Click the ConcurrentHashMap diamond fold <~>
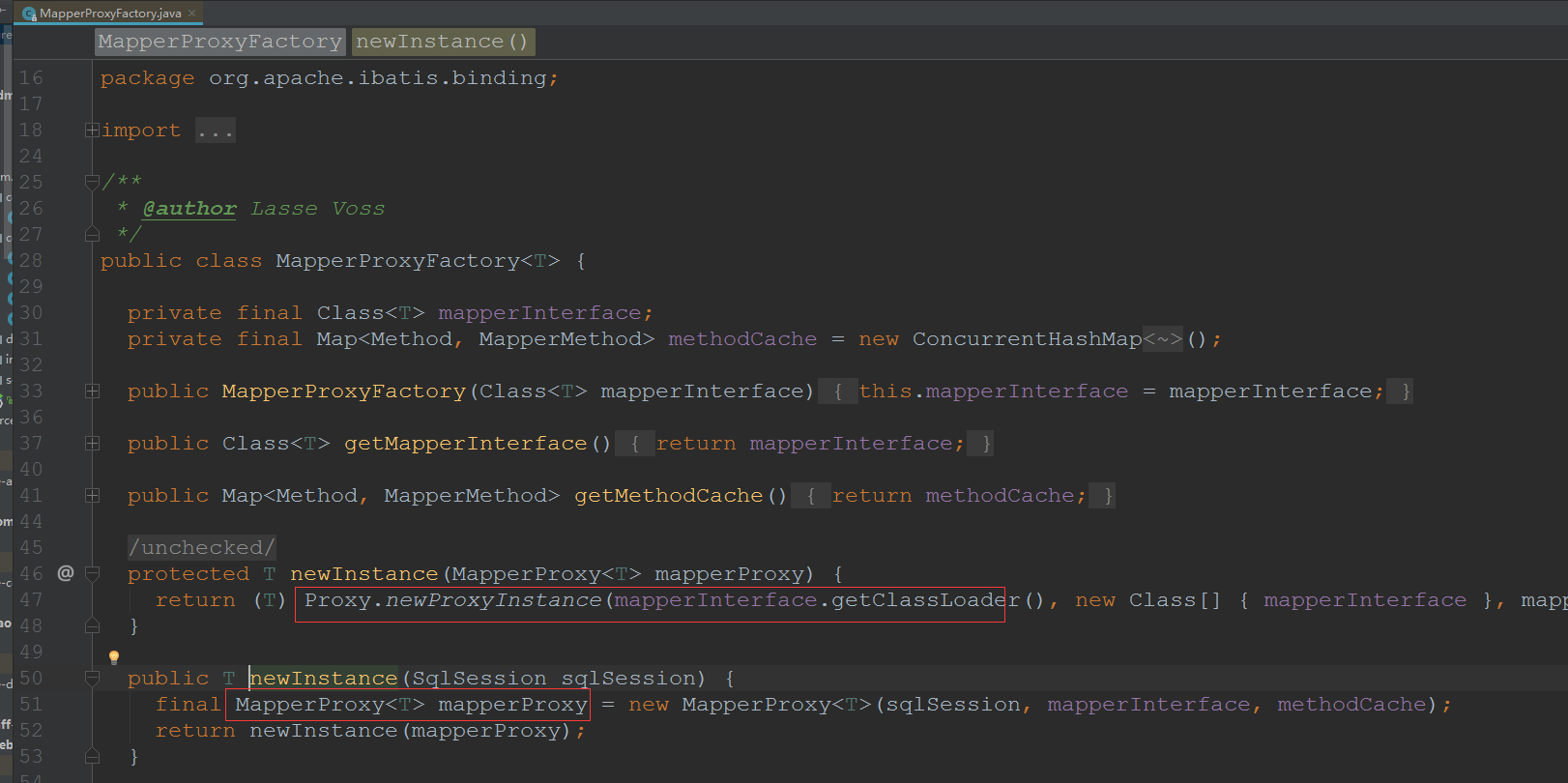This screenshot has height=783, width=1568. 1163,339
